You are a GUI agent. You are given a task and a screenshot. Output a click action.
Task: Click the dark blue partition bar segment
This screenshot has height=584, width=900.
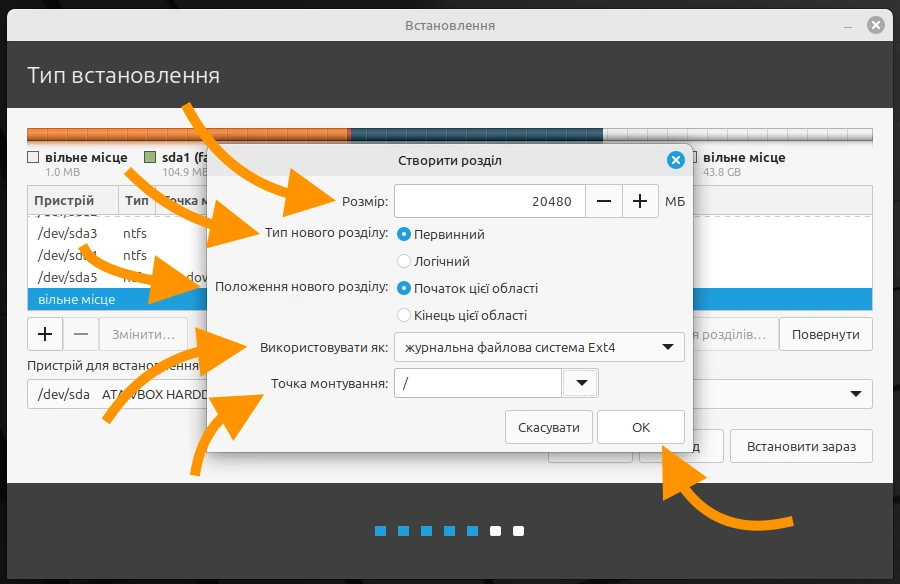coord(476,136)
